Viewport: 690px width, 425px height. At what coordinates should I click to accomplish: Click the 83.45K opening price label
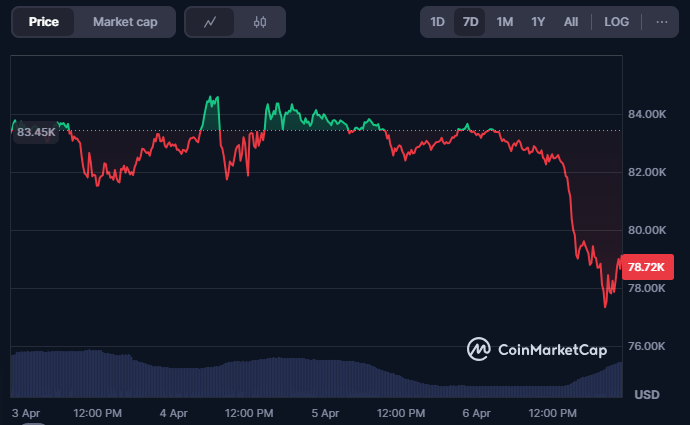(x=37, y=132)
